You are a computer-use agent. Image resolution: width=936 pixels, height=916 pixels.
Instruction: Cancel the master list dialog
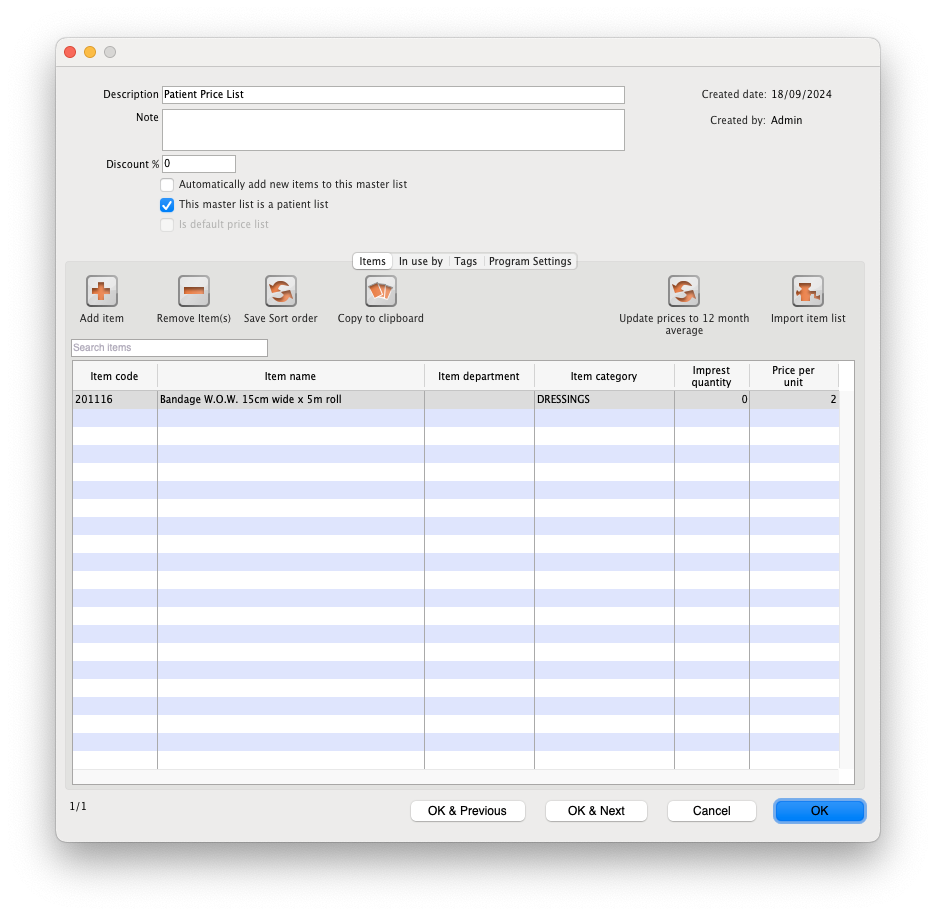(x=712, y=811)
